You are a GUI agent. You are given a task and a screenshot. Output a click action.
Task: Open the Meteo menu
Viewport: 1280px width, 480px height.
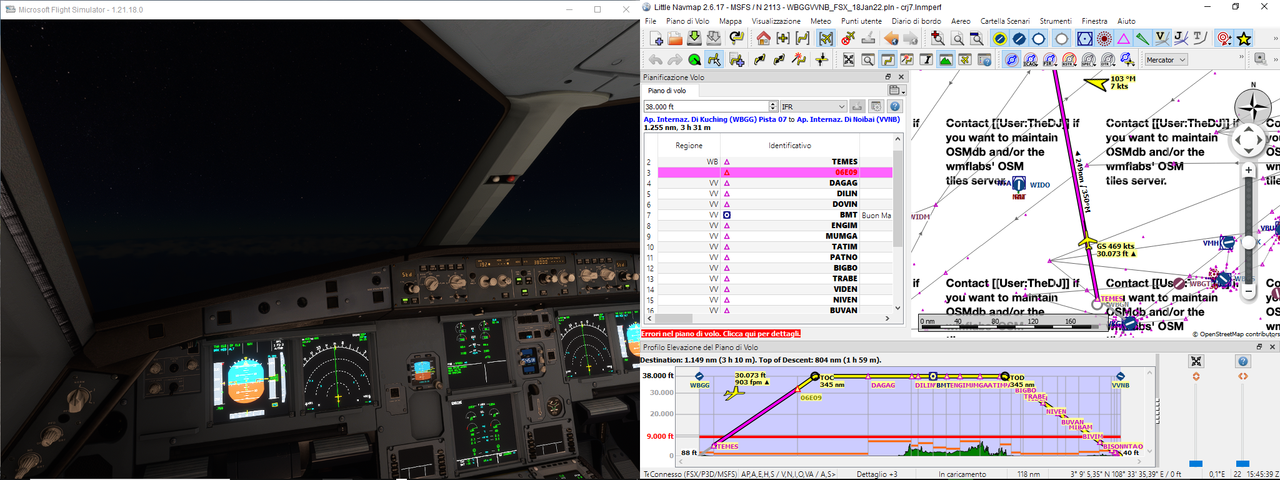(820, 20)
